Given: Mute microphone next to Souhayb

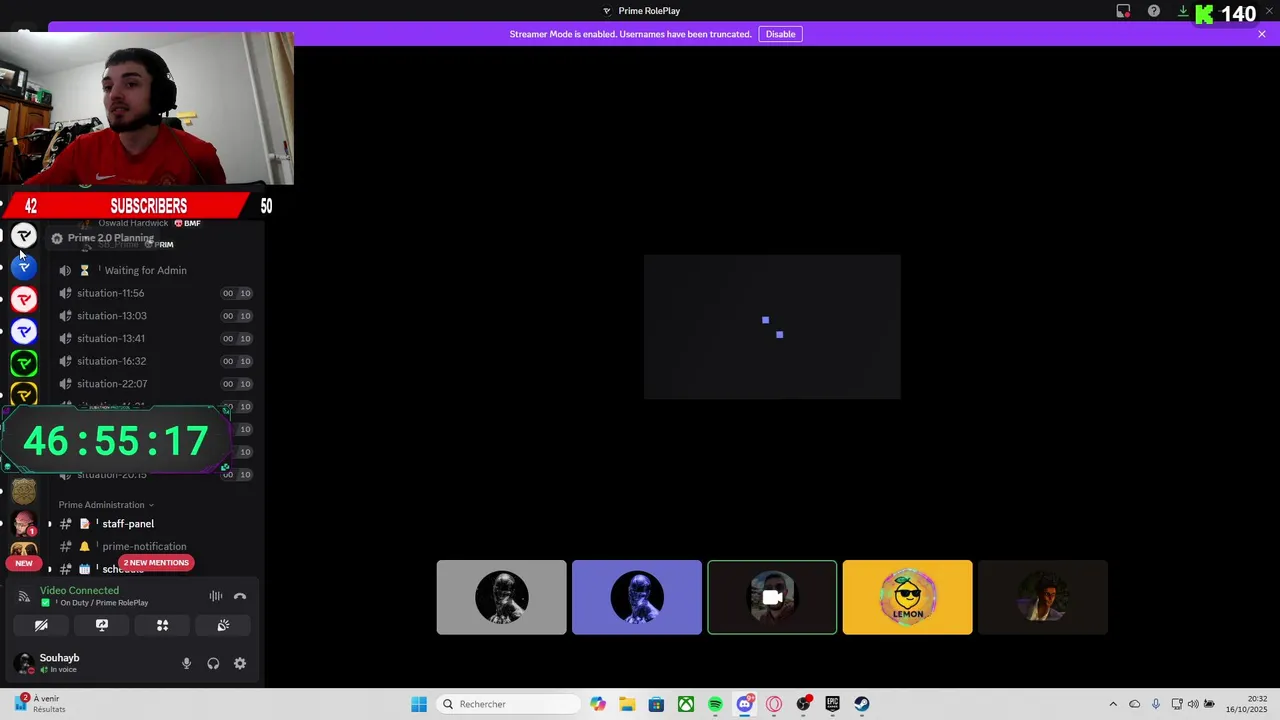Looking at the screenshot, I should tap(186, 663).
